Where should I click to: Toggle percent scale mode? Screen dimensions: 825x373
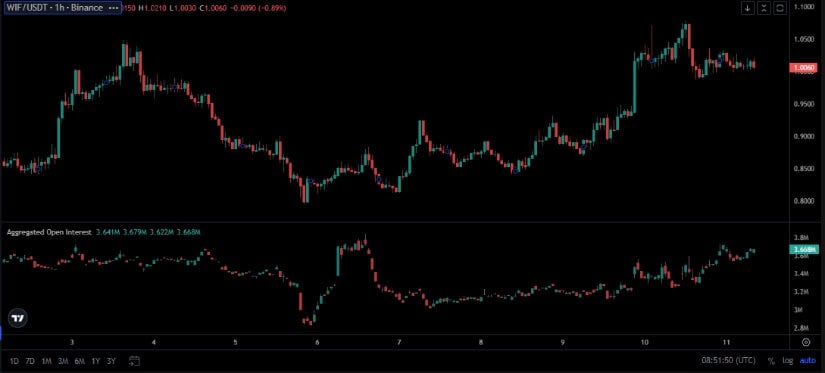click(x=771, y=361)
